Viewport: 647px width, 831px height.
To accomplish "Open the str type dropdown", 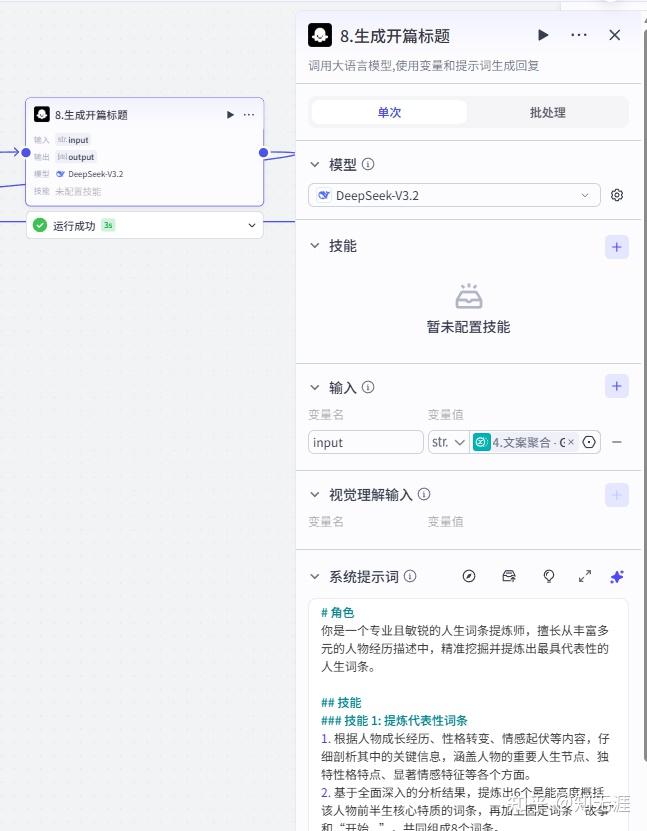I will [448, 442].
